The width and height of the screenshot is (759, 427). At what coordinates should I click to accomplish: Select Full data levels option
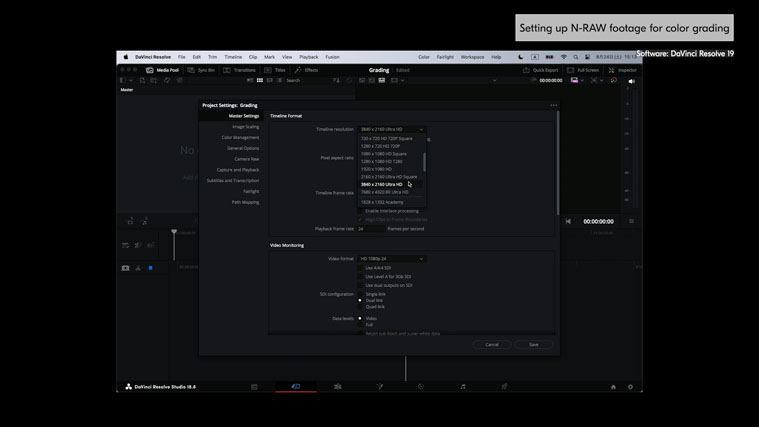pos(360,324)
